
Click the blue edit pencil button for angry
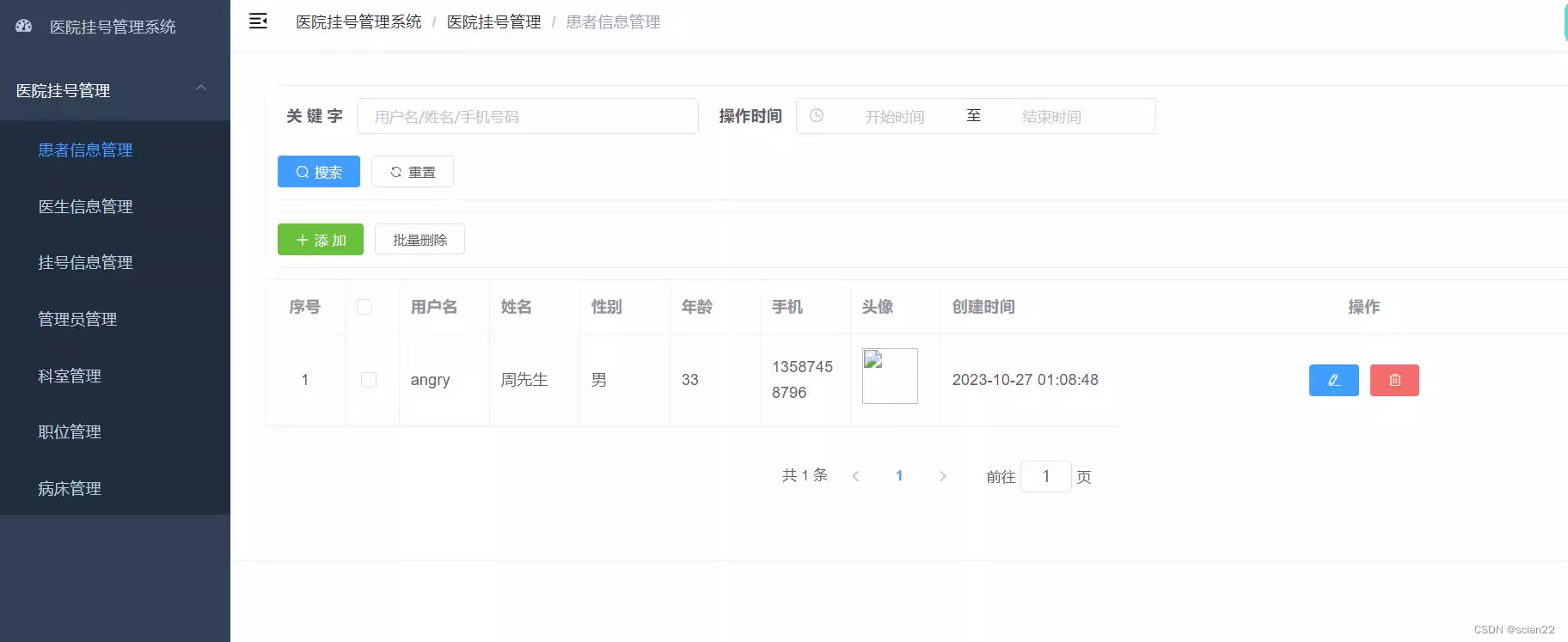pyautogui.click(x=1333, y=380)
